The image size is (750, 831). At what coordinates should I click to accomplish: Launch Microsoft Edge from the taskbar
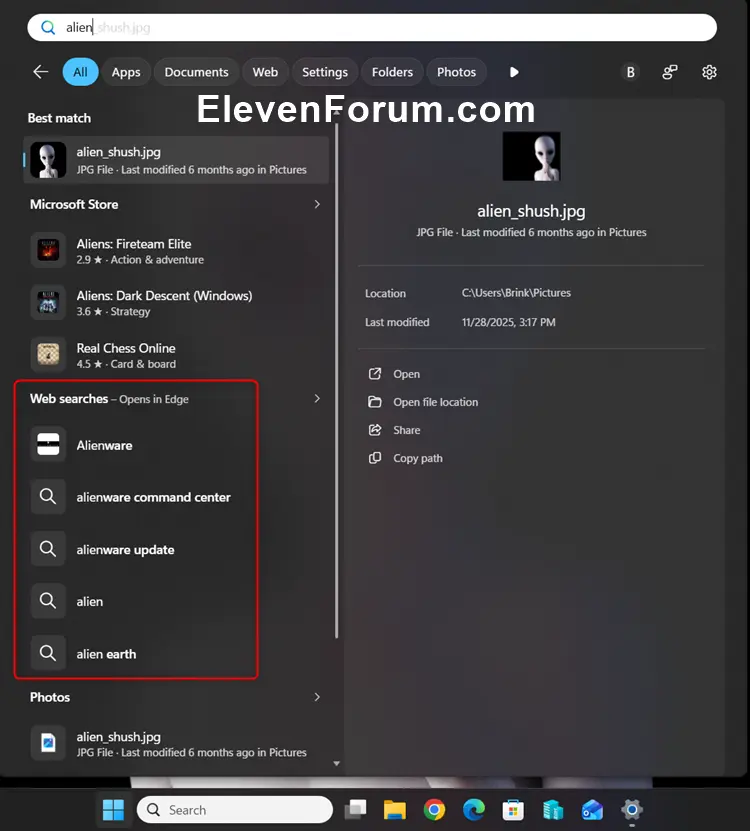[474, 809]
